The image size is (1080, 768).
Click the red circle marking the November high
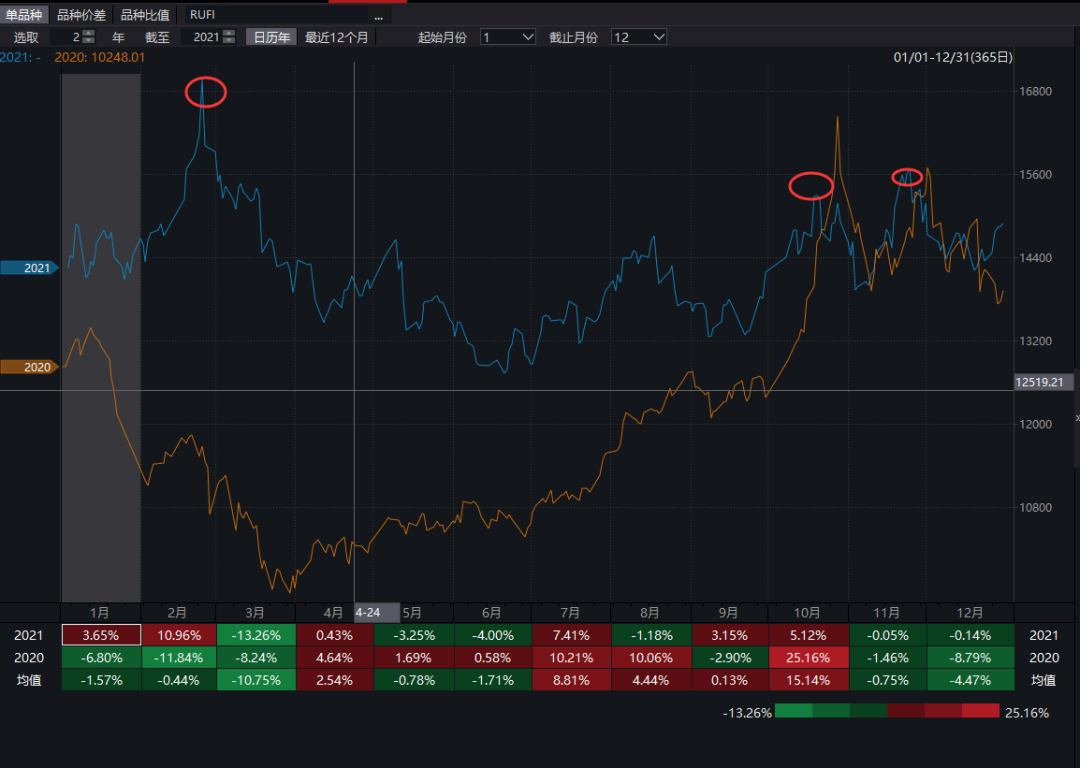pos(907,177)
